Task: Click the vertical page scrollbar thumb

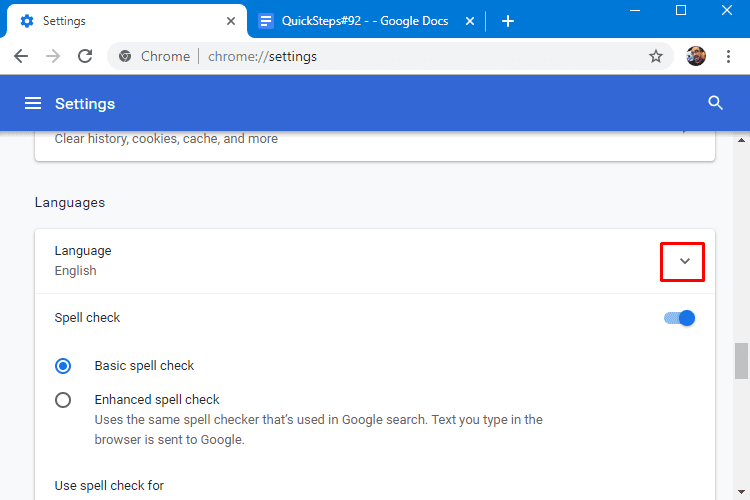Action: (x=741, y=361)
